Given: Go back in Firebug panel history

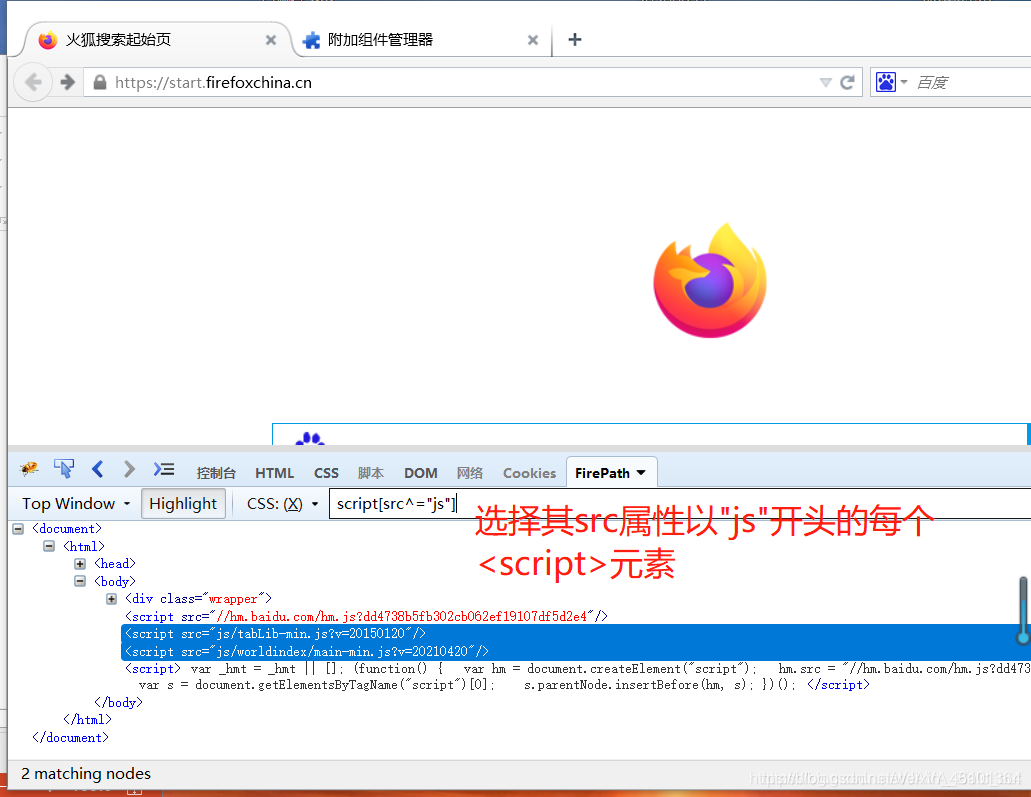Looking at the screenshot, I should click(98, 469).
